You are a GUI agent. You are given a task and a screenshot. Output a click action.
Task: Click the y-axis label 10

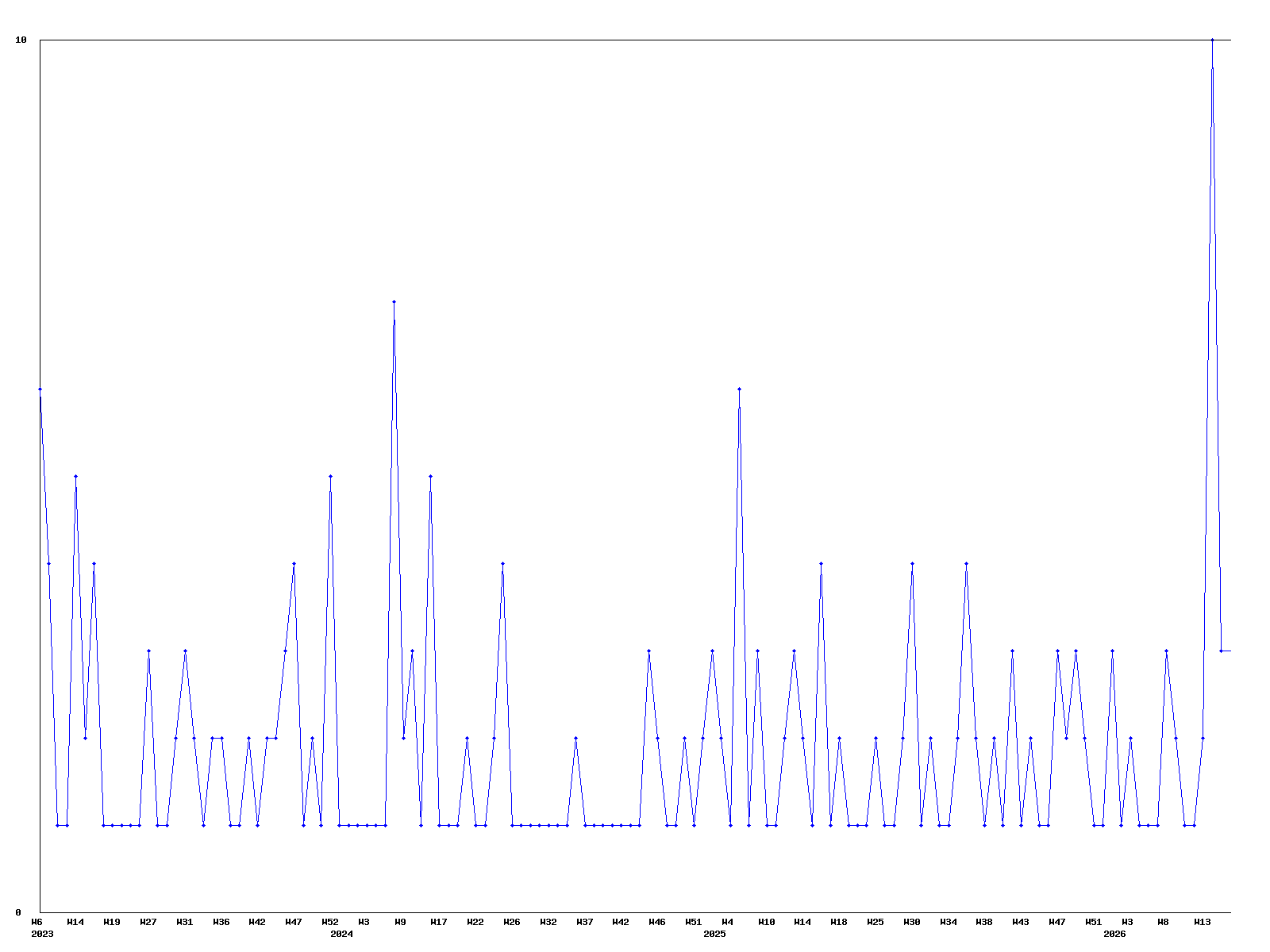pyautogui.click(x=21, y=40)
